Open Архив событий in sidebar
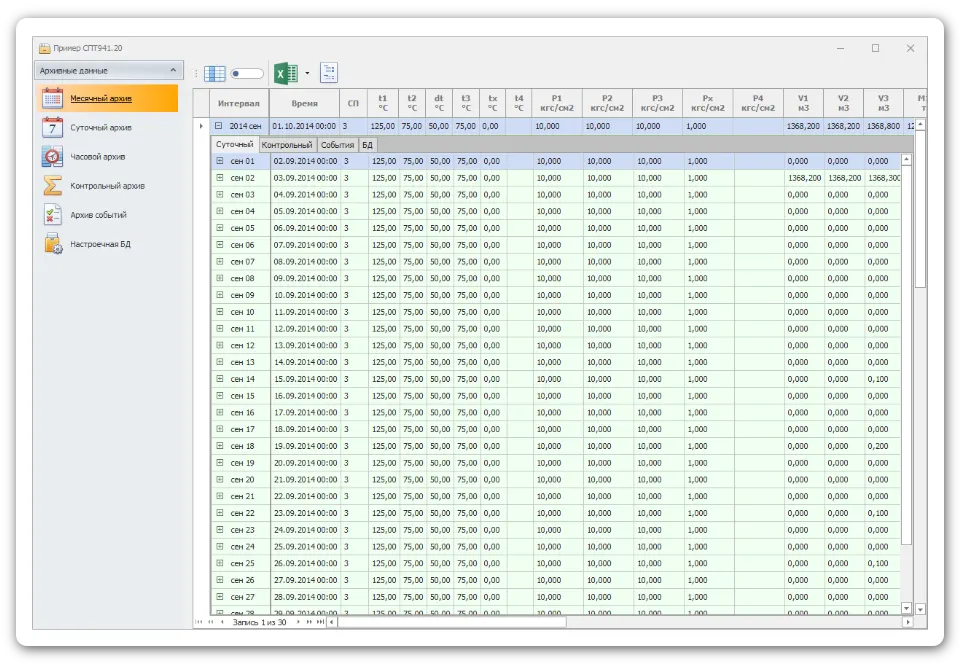This screenshot has height=670, width=960. pyautogui.click(x=98, y=215)
